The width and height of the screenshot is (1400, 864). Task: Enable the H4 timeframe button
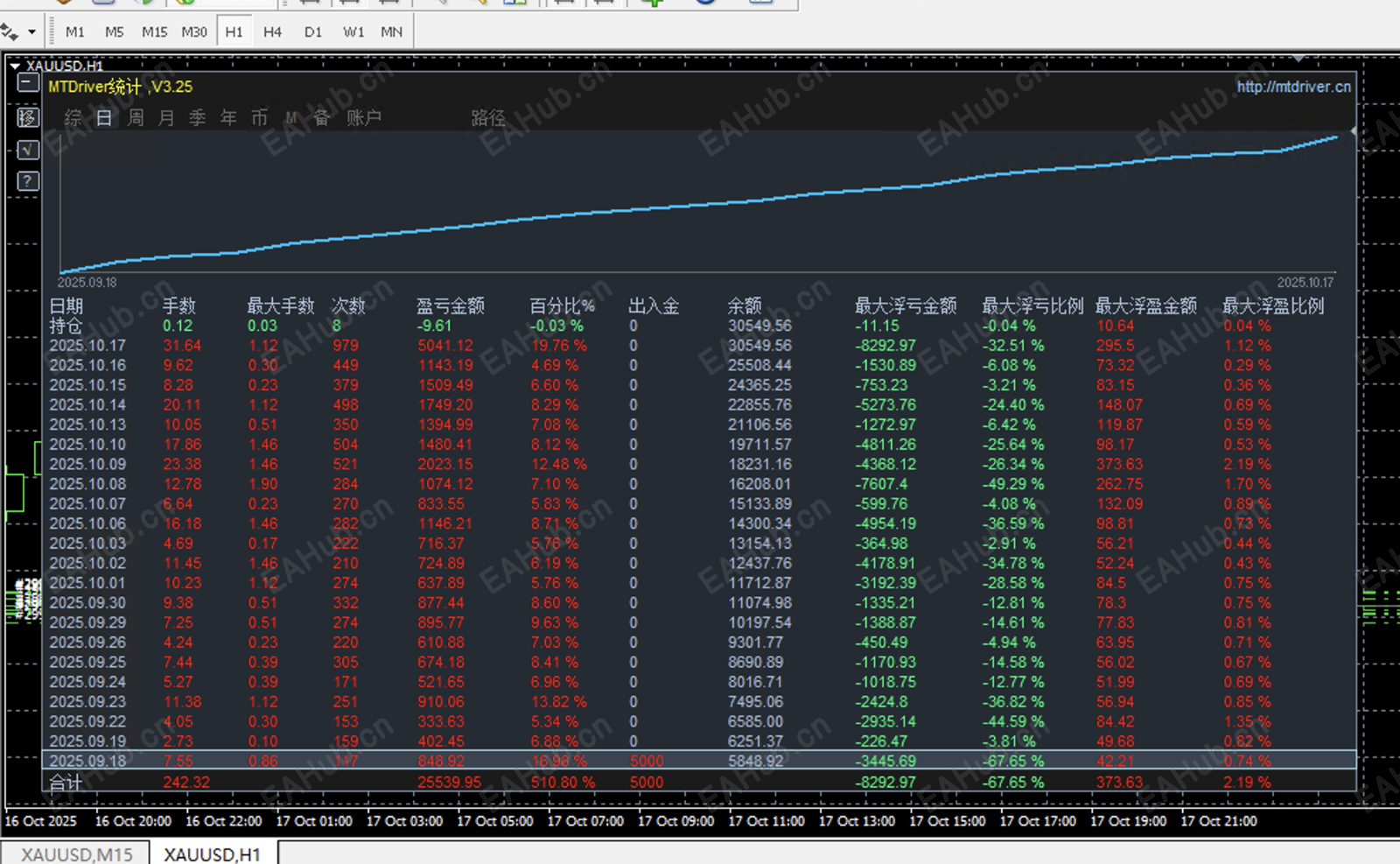pos(272,32)
